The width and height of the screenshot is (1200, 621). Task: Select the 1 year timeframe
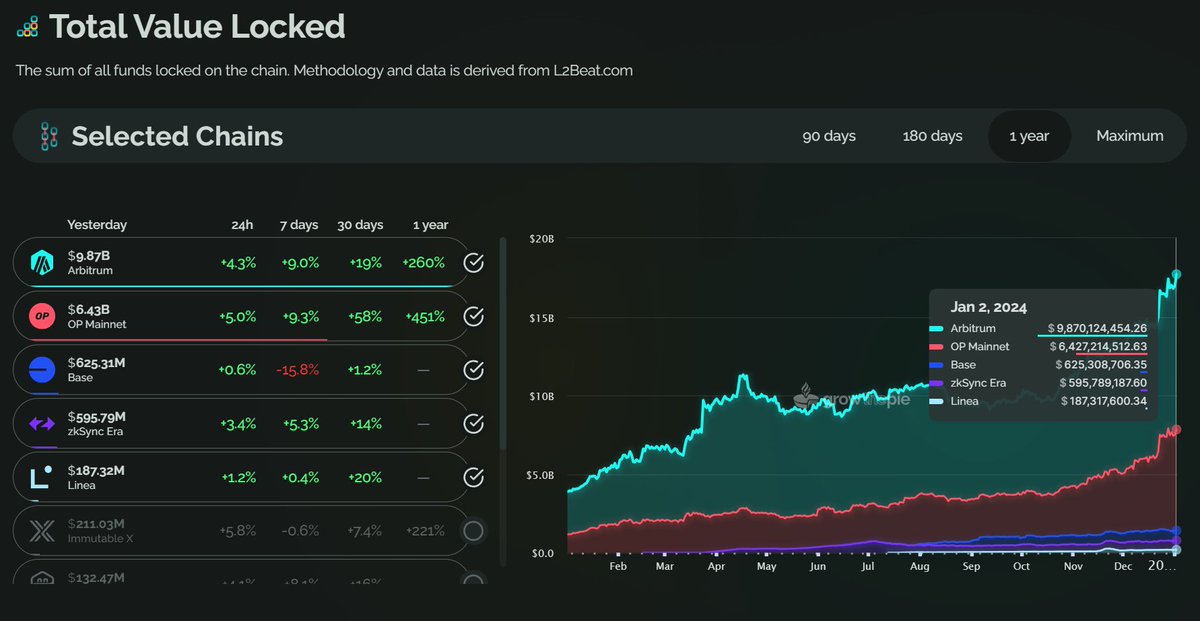[1028, 136]
